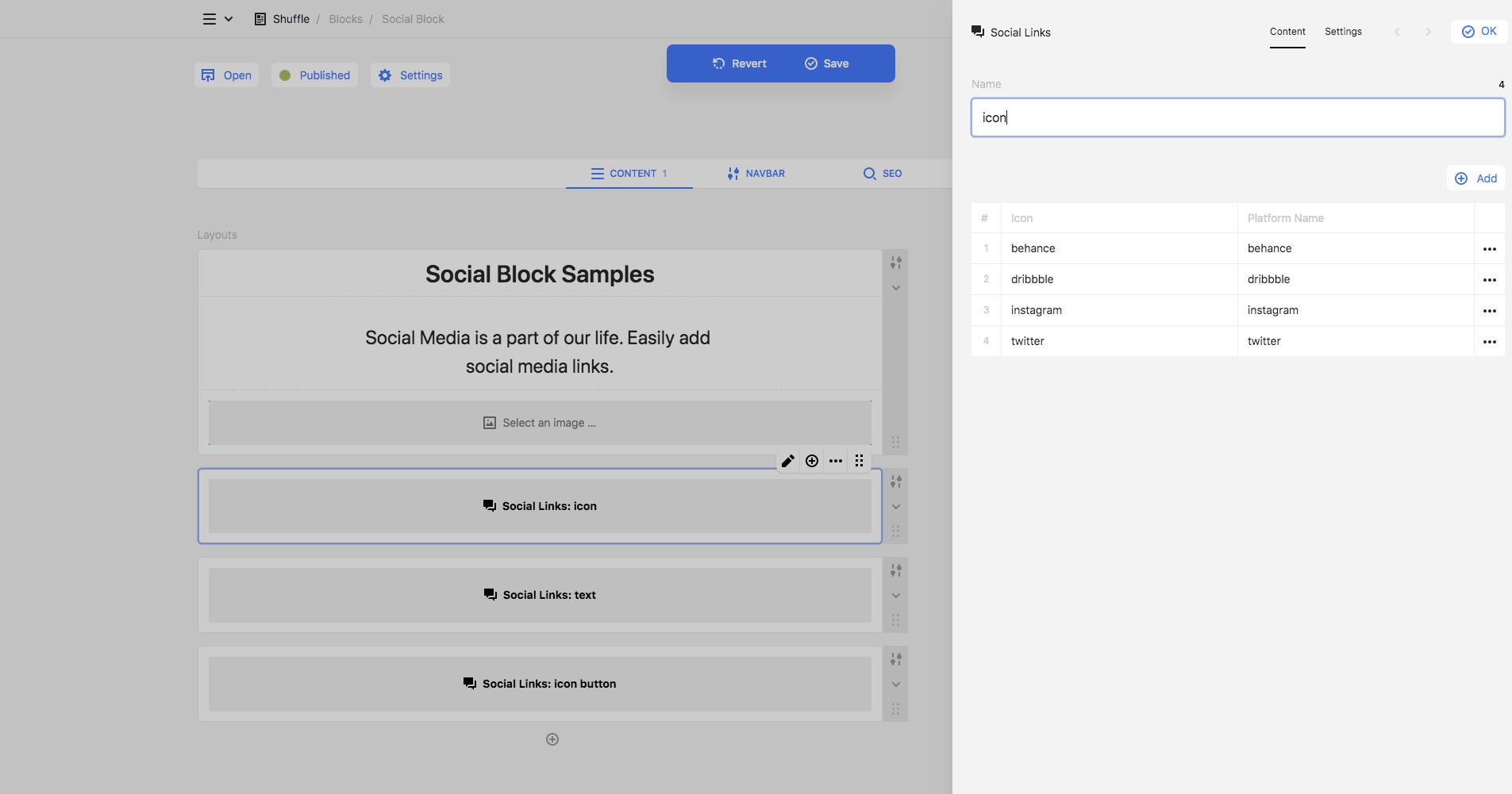The width and height of the screenshot is (1512, 794).
Task: Open row options for twitter entry
Action: (1489, 342)
